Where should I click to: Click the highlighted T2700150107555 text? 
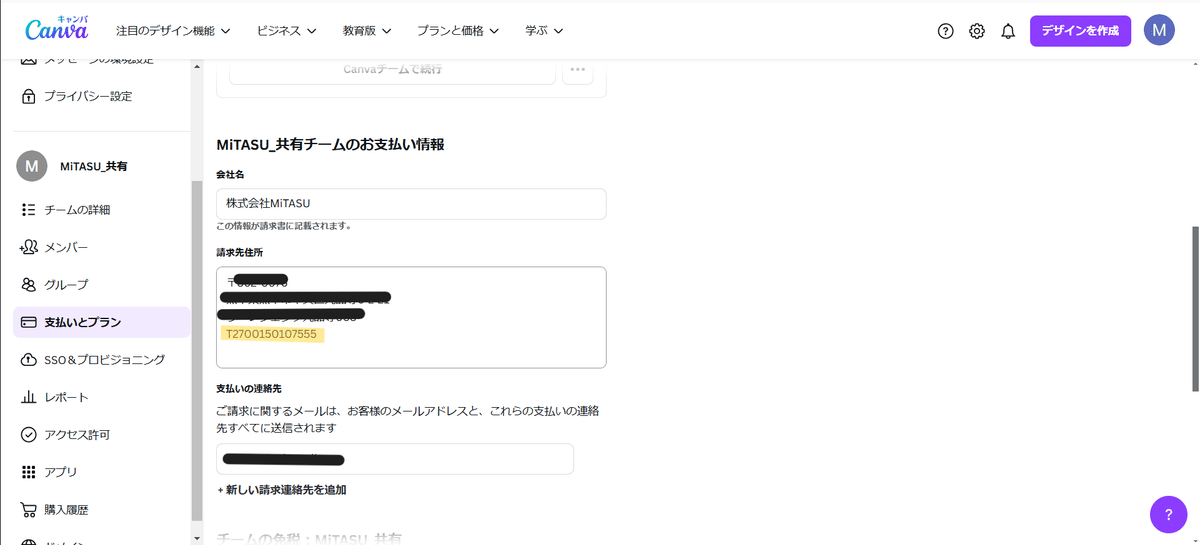(x=272, y=335)
